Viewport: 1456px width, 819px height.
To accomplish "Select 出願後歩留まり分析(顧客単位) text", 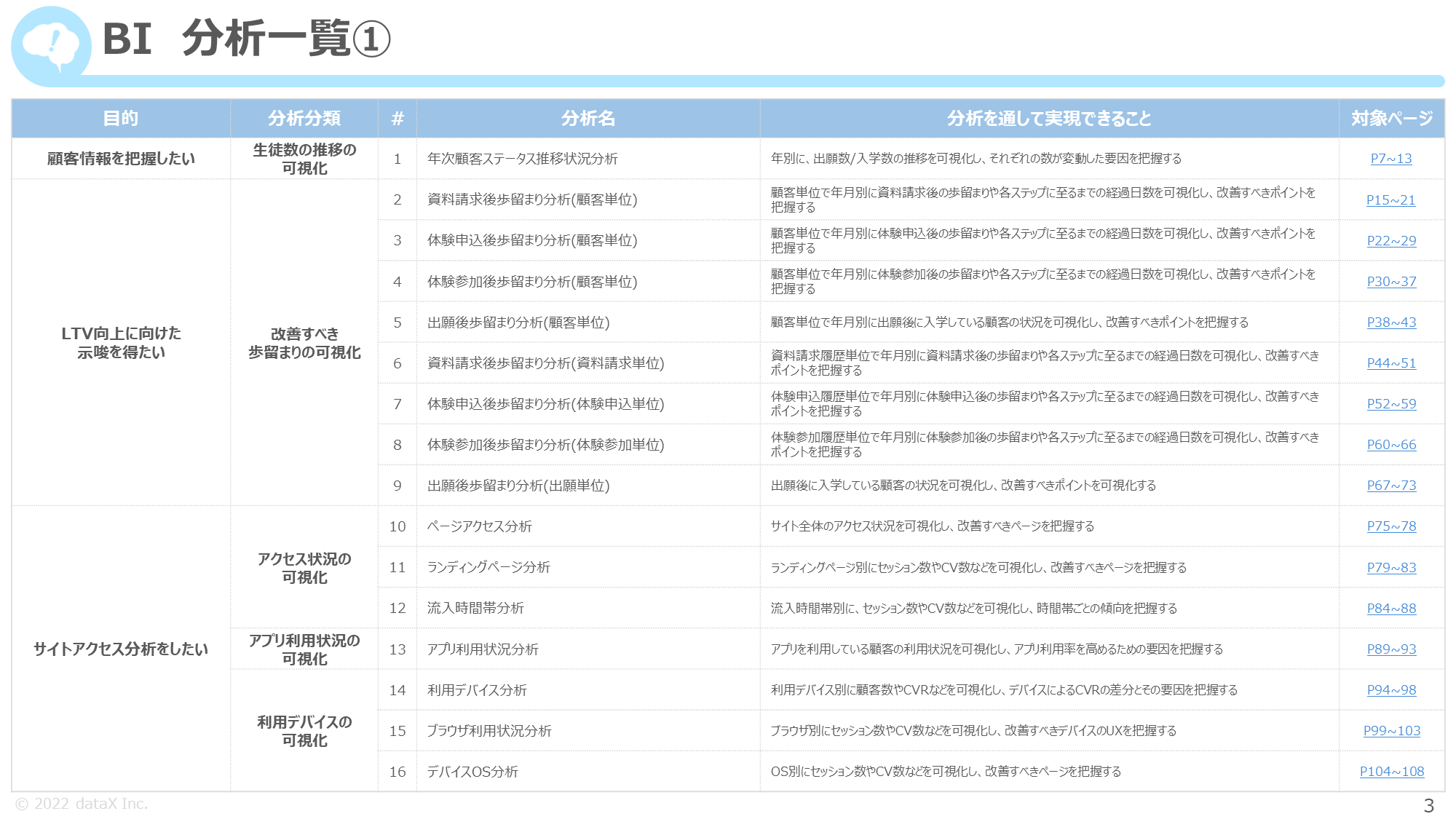I will pos(518,322).
